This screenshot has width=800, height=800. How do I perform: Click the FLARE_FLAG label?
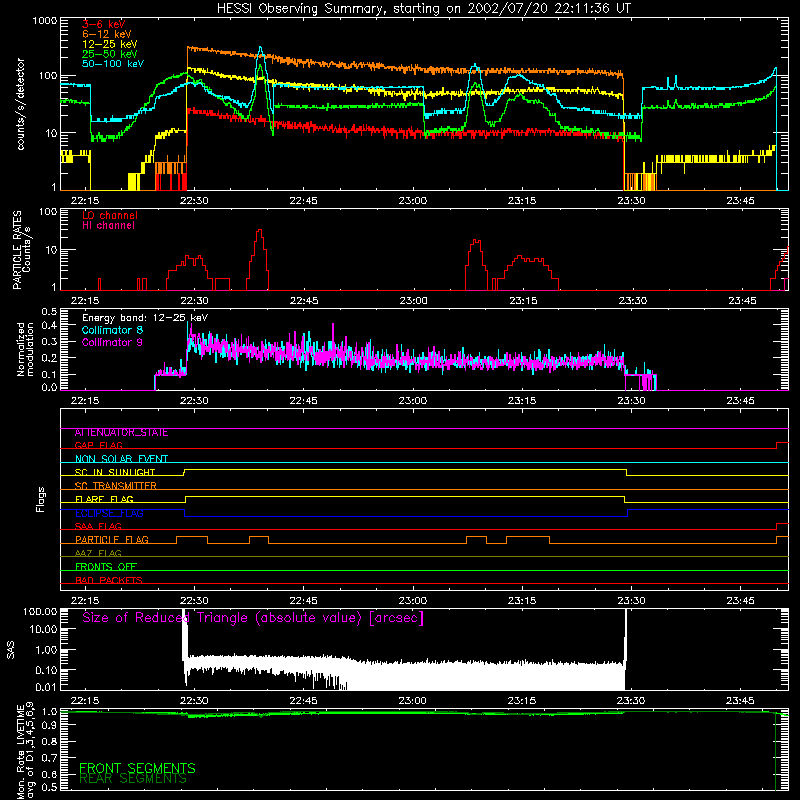click(104, 499)
